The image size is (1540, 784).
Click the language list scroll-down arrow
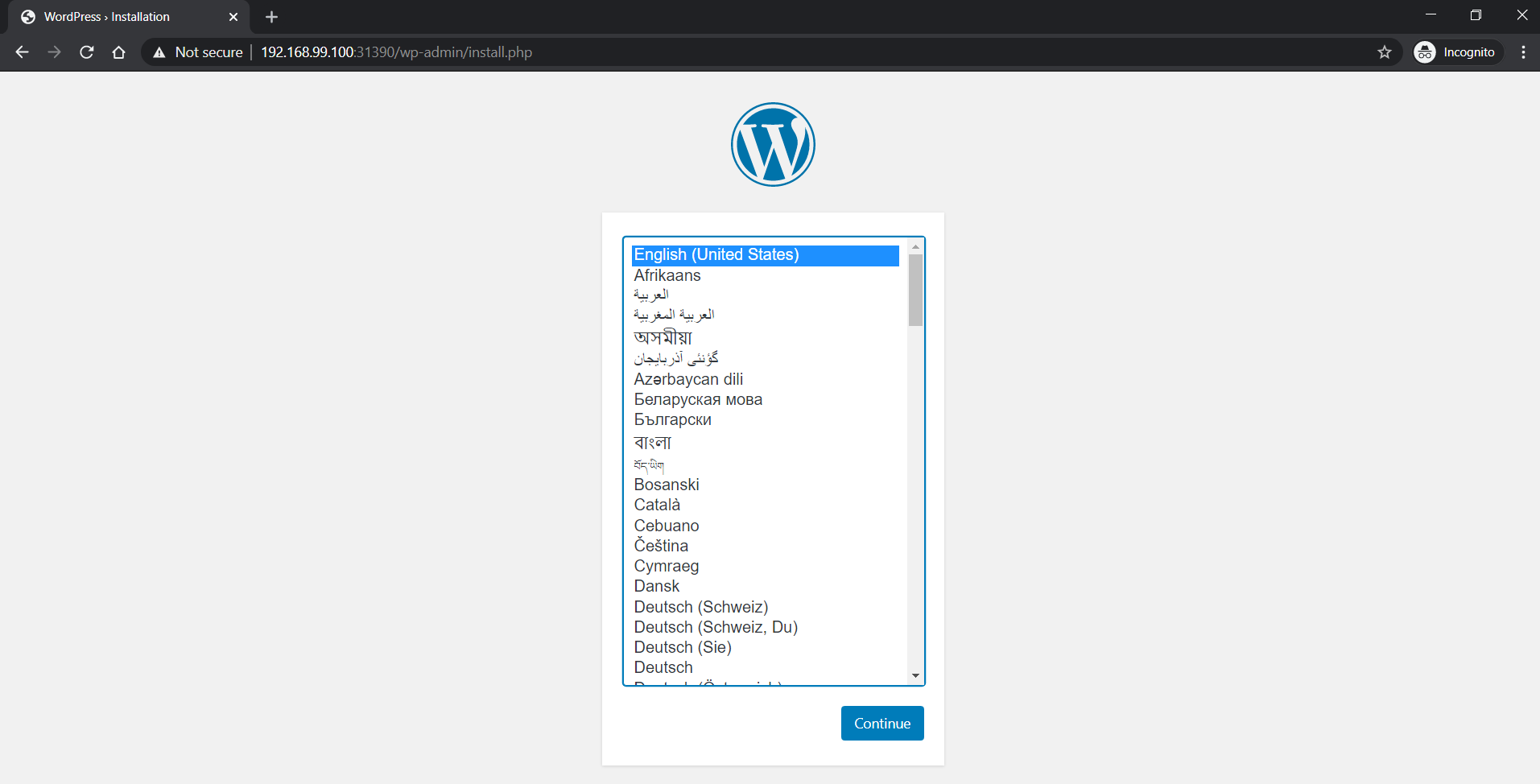point(915,676)
